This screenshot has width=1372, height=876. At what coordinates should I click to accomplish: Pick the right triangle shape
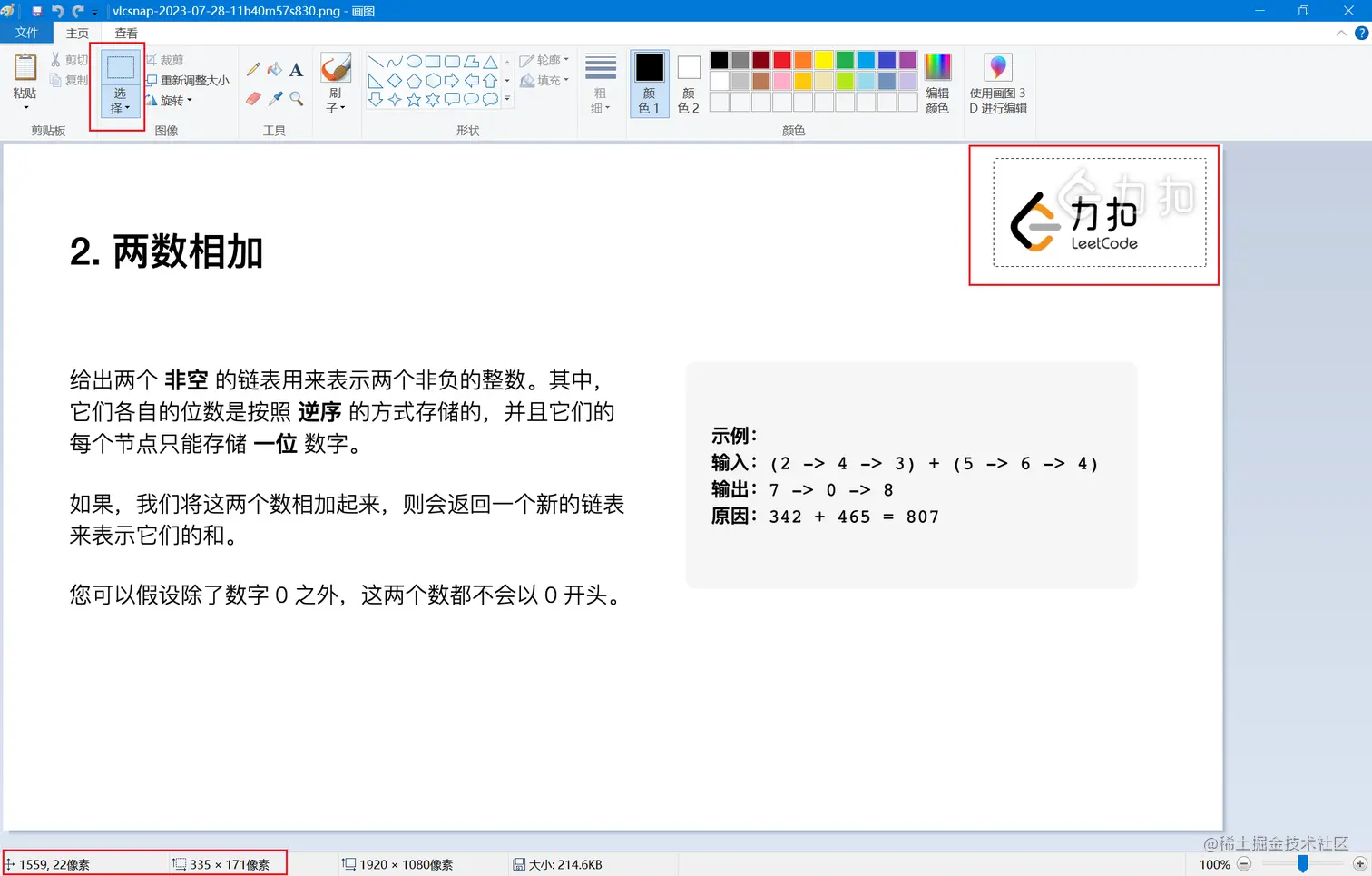pyautogui.click(x=375, y=81)
